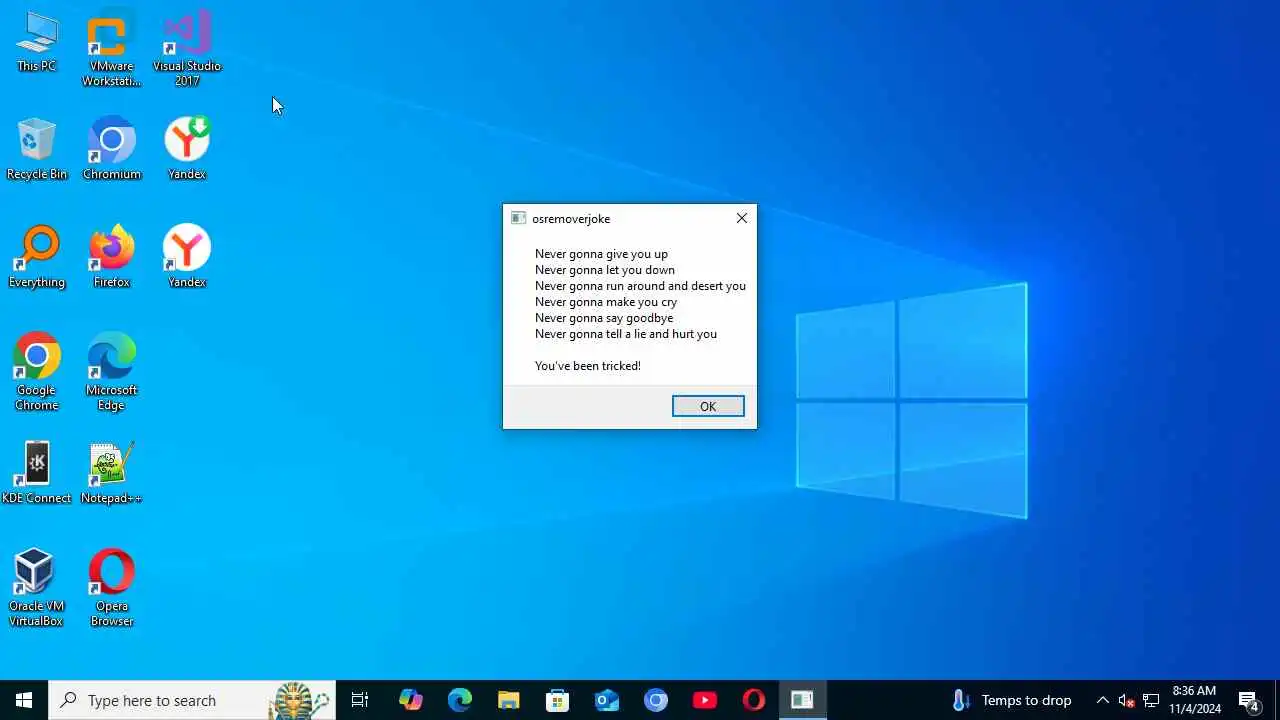Select the Notepad++ desktop shortcut

[x=111, y=473]
